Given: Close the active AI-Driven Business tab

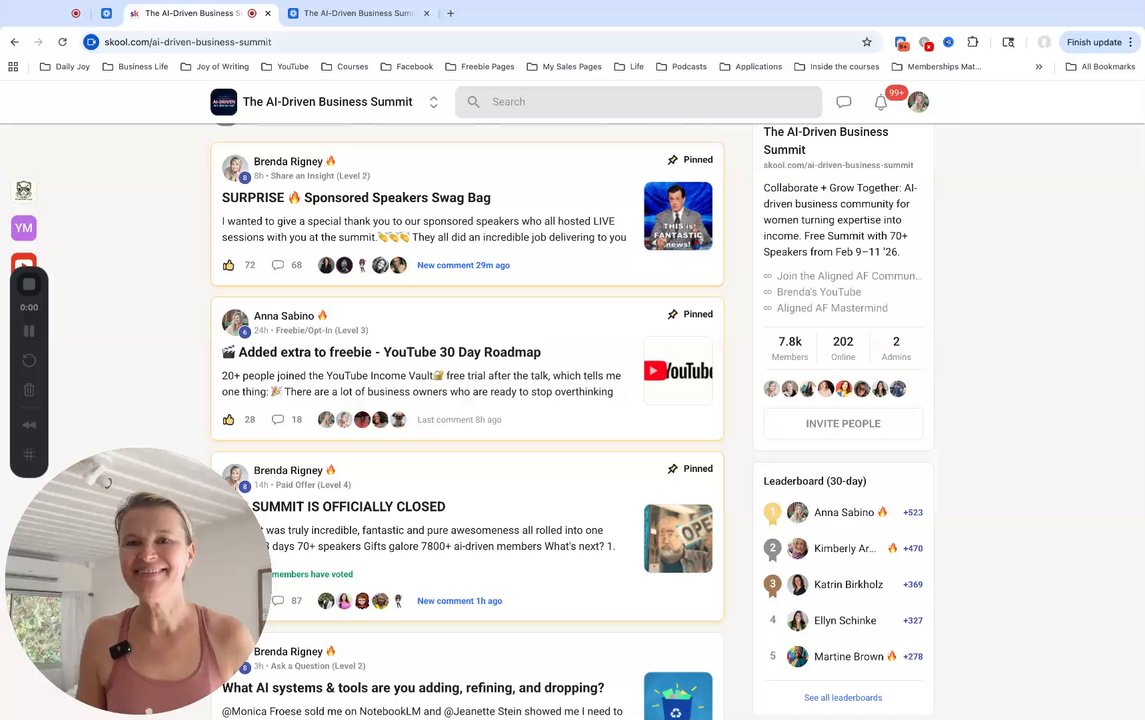Looking at the screenshot, I should (268, 13).
